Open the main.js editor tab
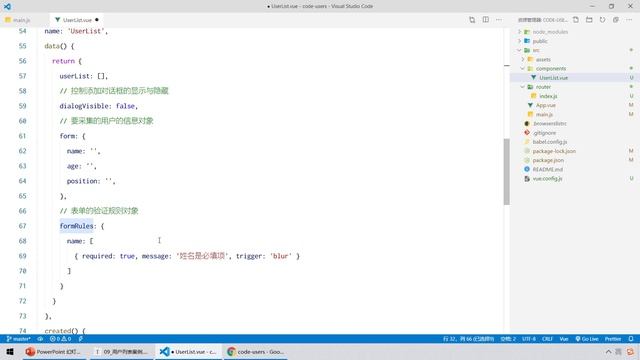 18,20
